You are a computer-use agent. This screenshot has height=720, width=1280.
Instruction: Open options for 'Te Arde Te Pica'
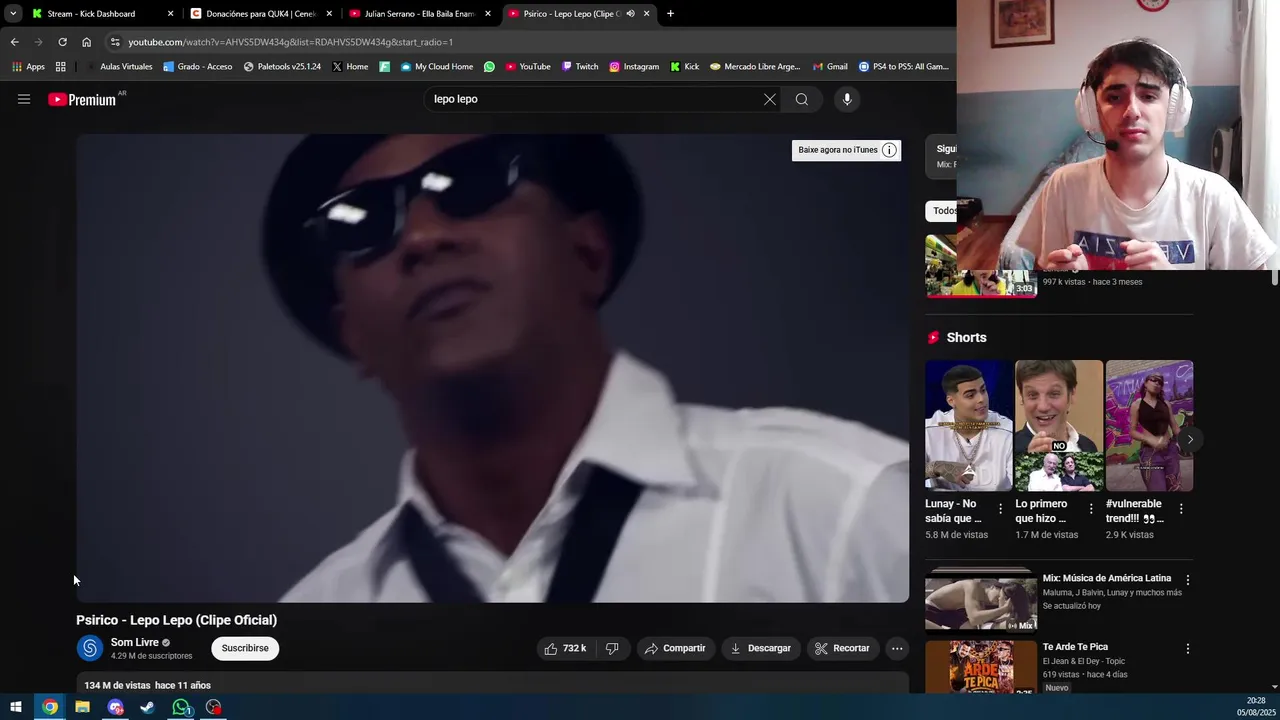click(1188, 649)
